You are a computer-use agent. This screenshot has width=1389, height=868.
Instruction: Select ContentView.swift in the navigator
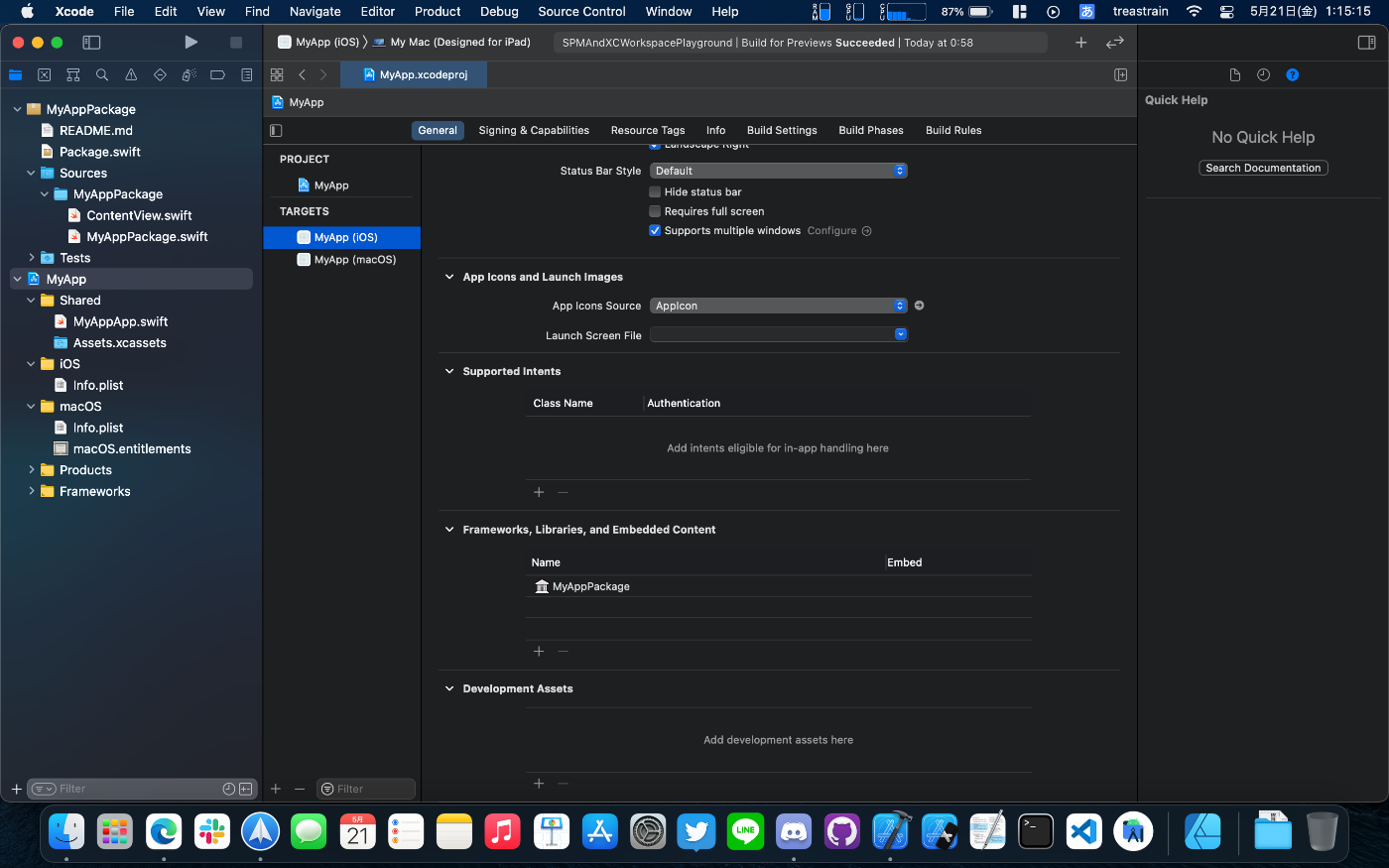[139, 215]
